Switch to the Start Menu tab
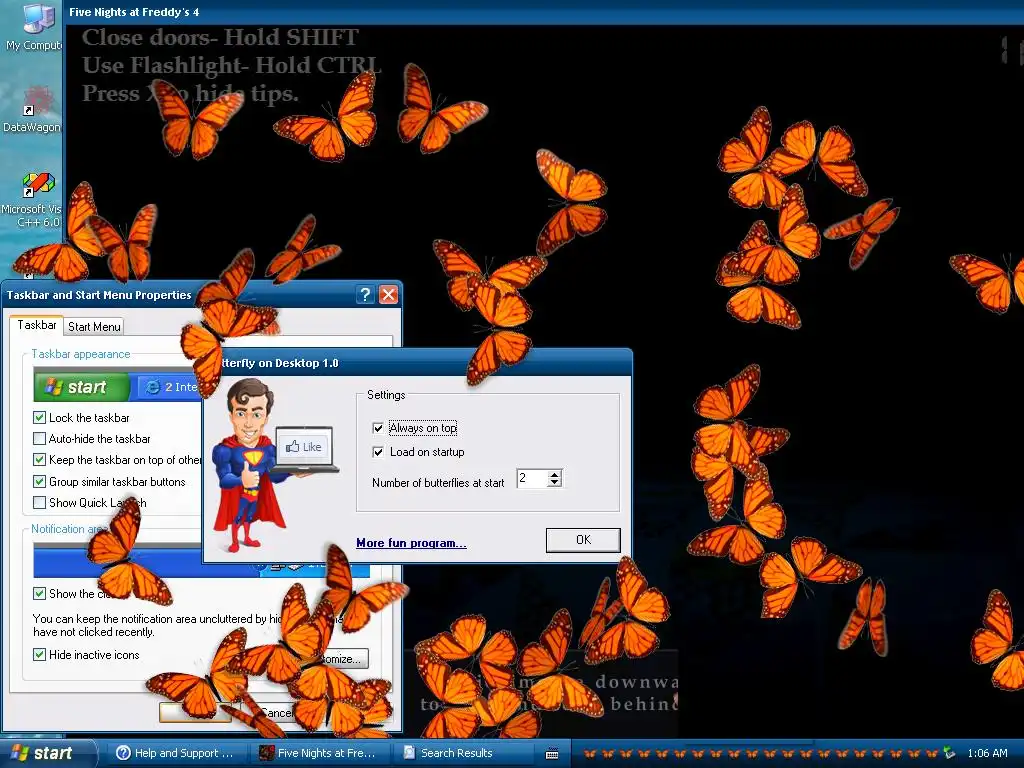Image resolution: width=1024 pixels, height=768 pixels. pos(94,327)
